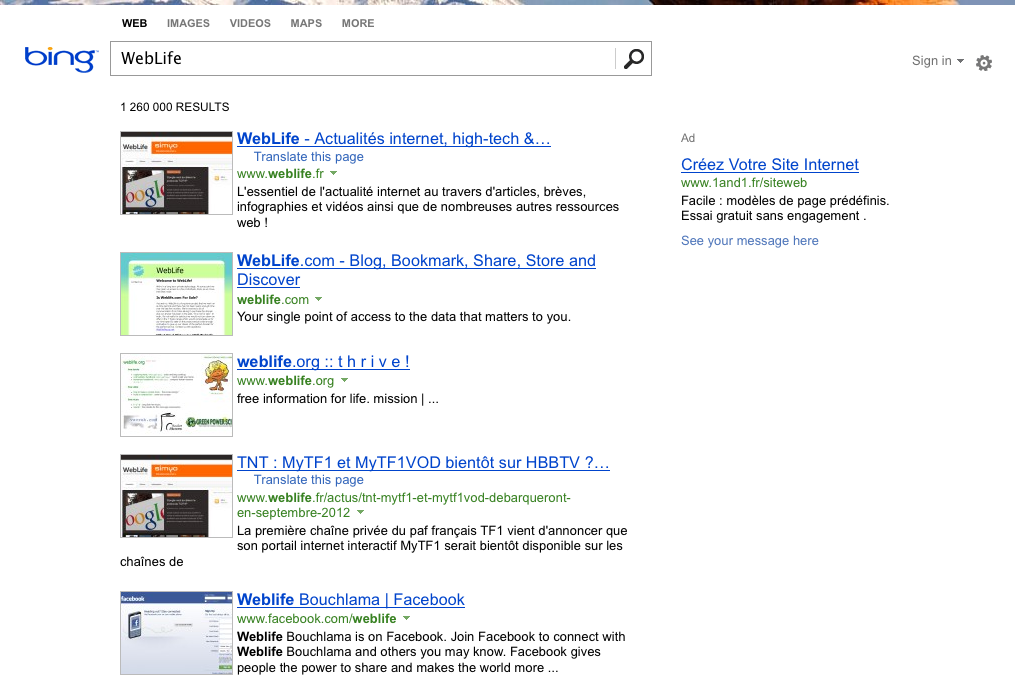Expand the arrow next to weblife.com
This screenshot has height=676, width=1015.
click(318, 299)
